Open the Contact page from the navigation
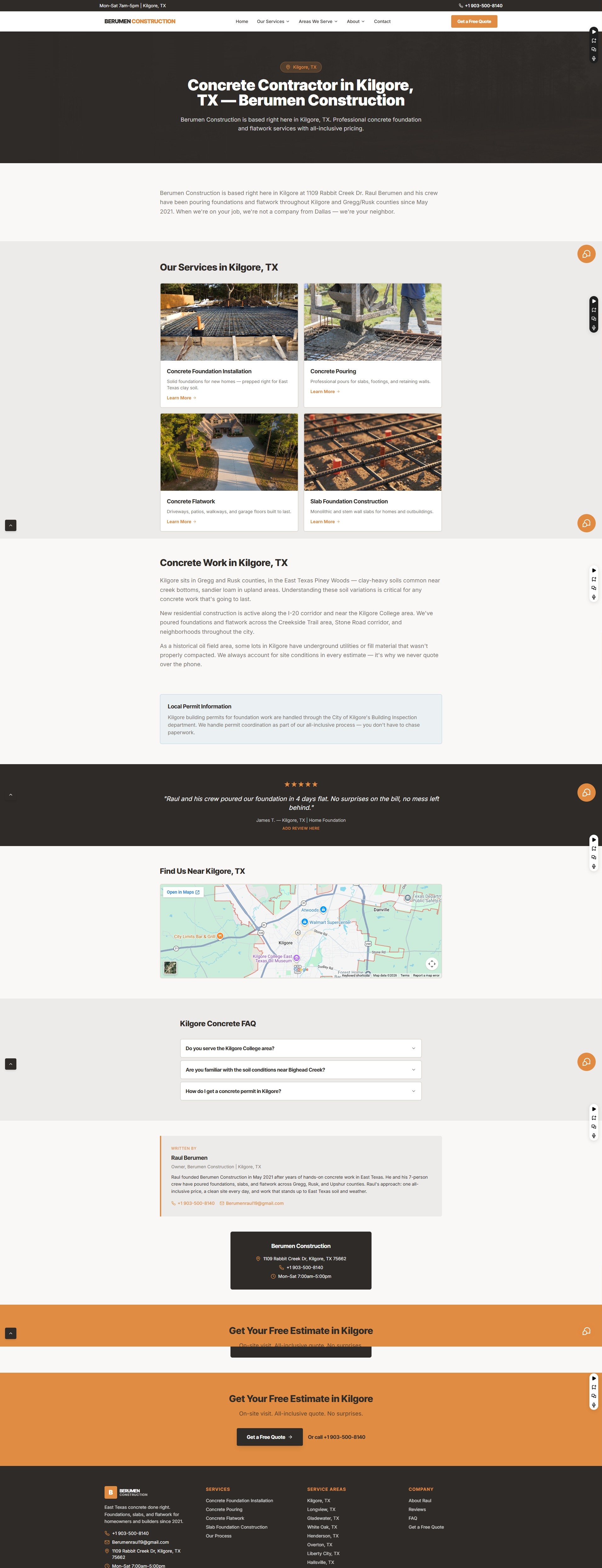This screenshot has width=602, height=1568. [382, 21]
